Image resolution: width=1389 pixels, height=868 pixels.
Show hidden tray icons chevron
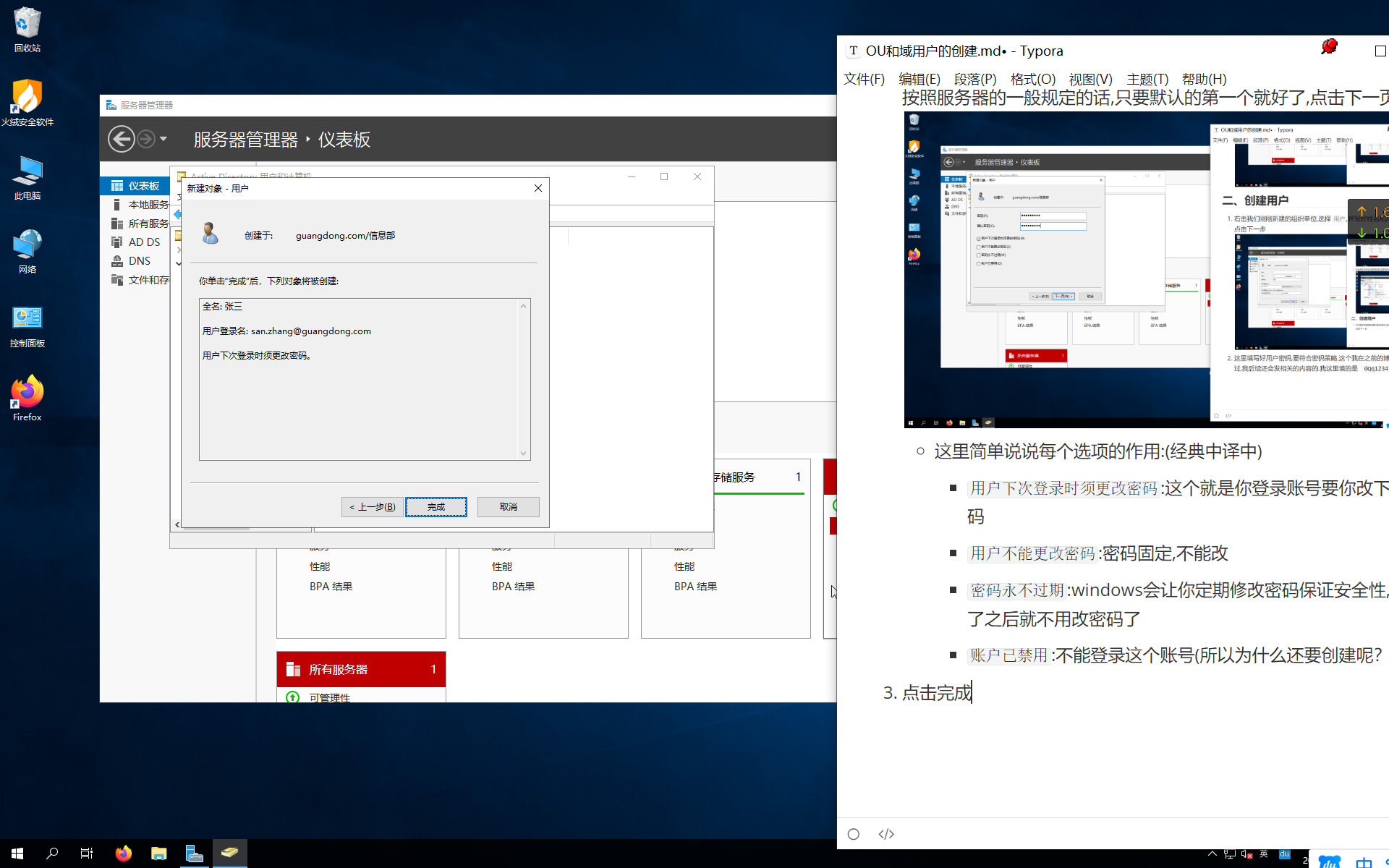(x=1212, y=854)
